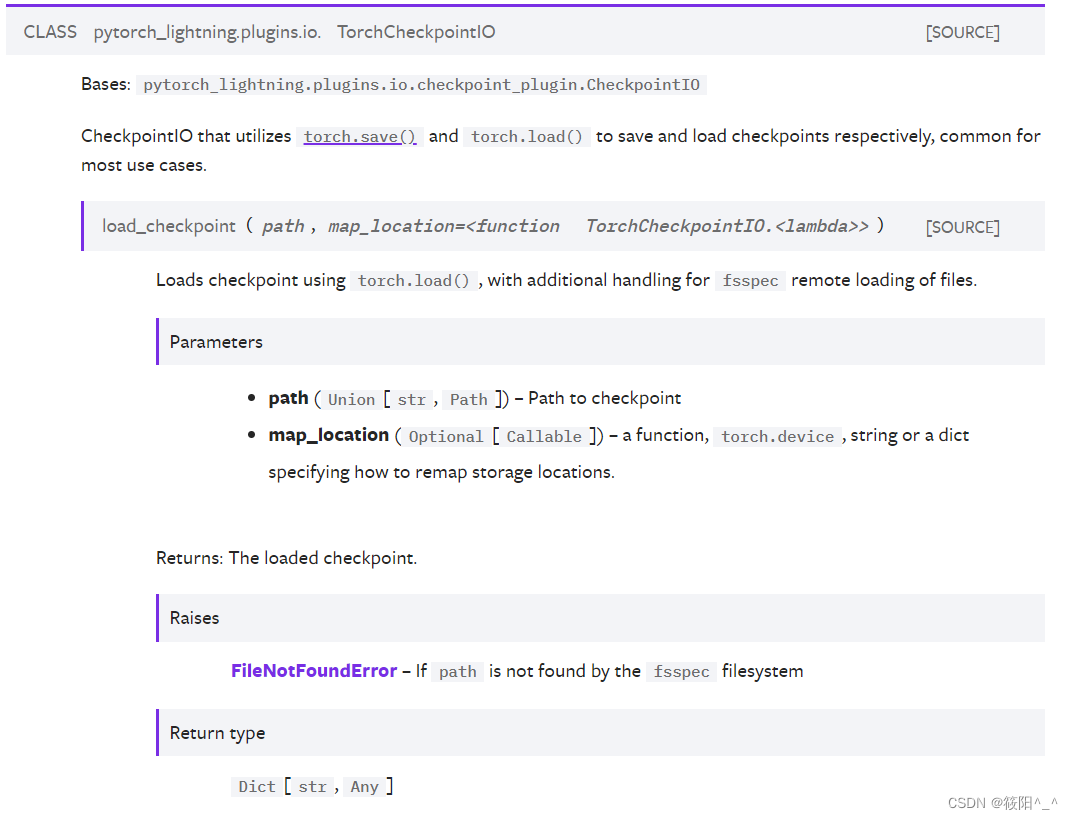
Task: Select the Union type reference under path parameter
Action: tap(351, 399)
